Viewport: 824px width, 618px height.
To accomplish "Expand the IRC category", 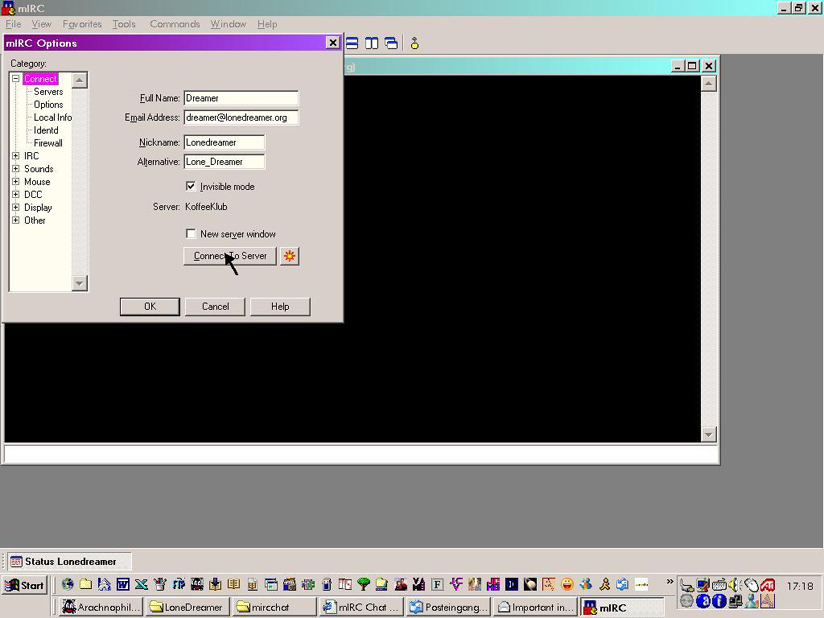I will coord(16,156).
